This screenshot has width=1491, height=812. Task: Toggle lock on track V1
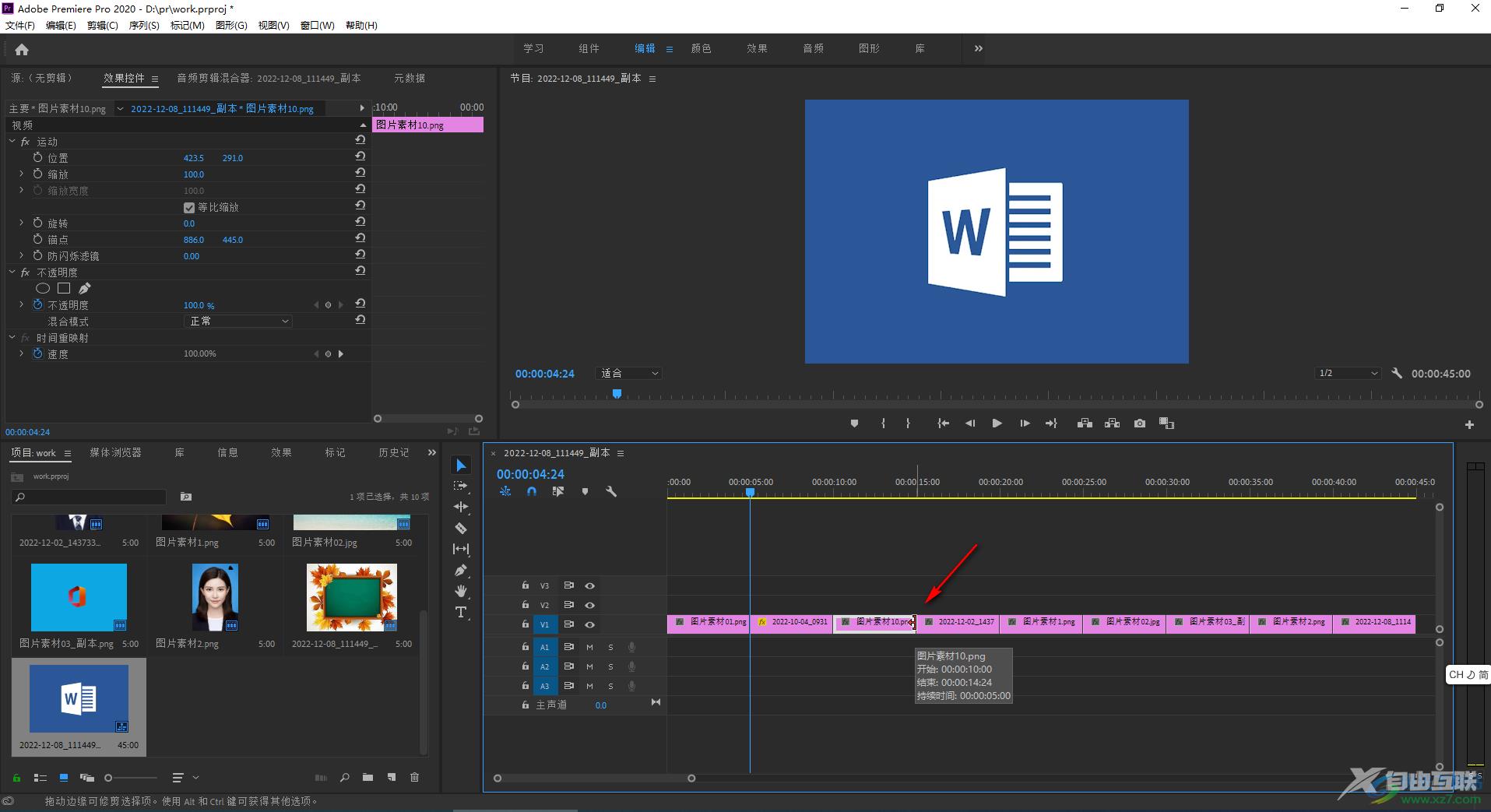coord(525,624)
